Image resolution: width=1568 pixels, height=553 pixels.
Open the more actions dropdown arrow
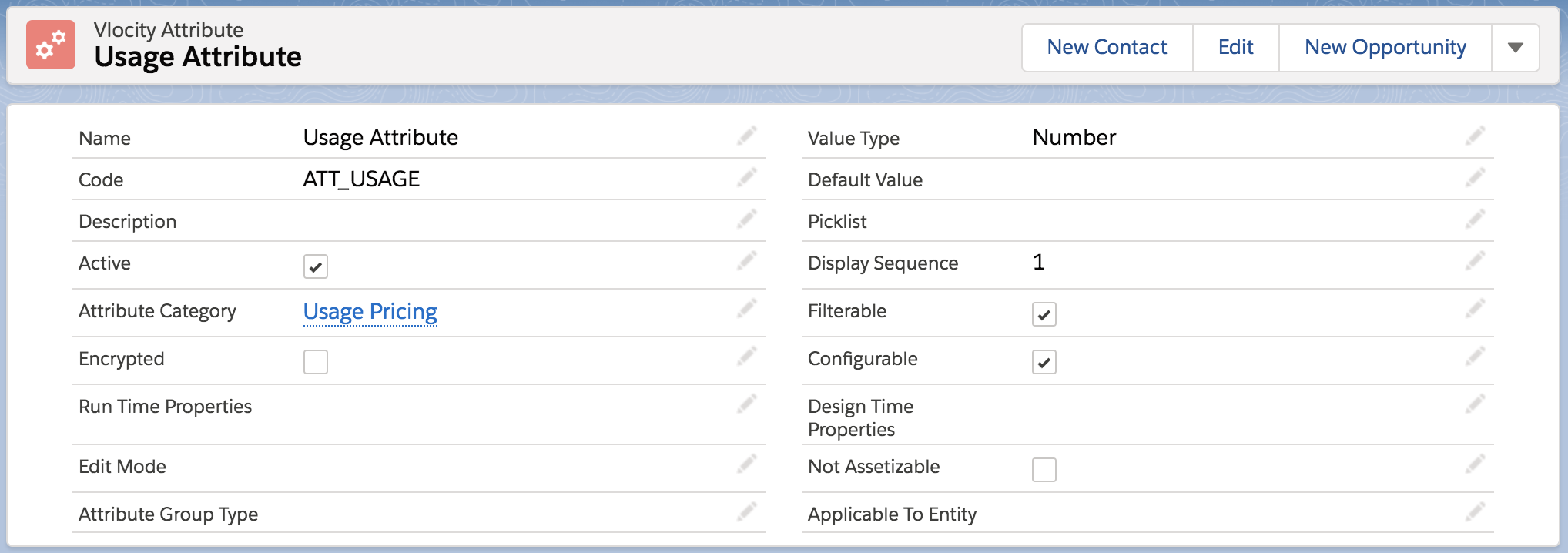1516,48
